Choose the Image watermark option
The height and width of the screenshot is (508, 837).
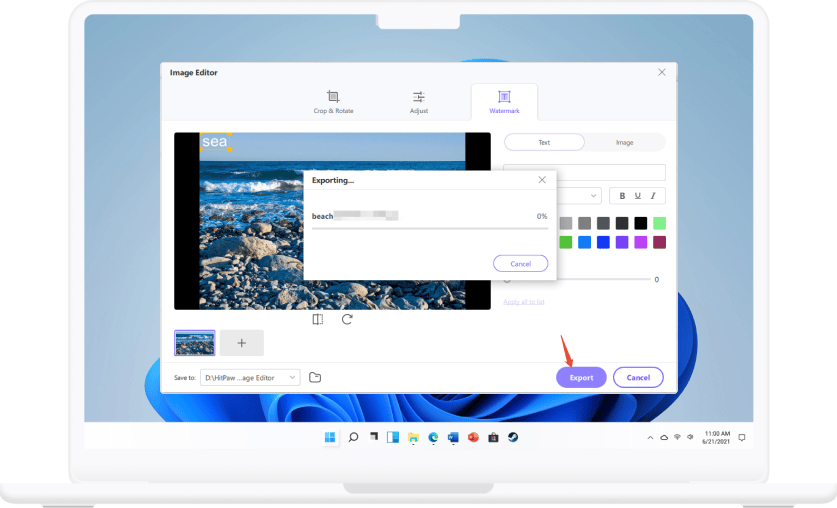tap(625, 142)
